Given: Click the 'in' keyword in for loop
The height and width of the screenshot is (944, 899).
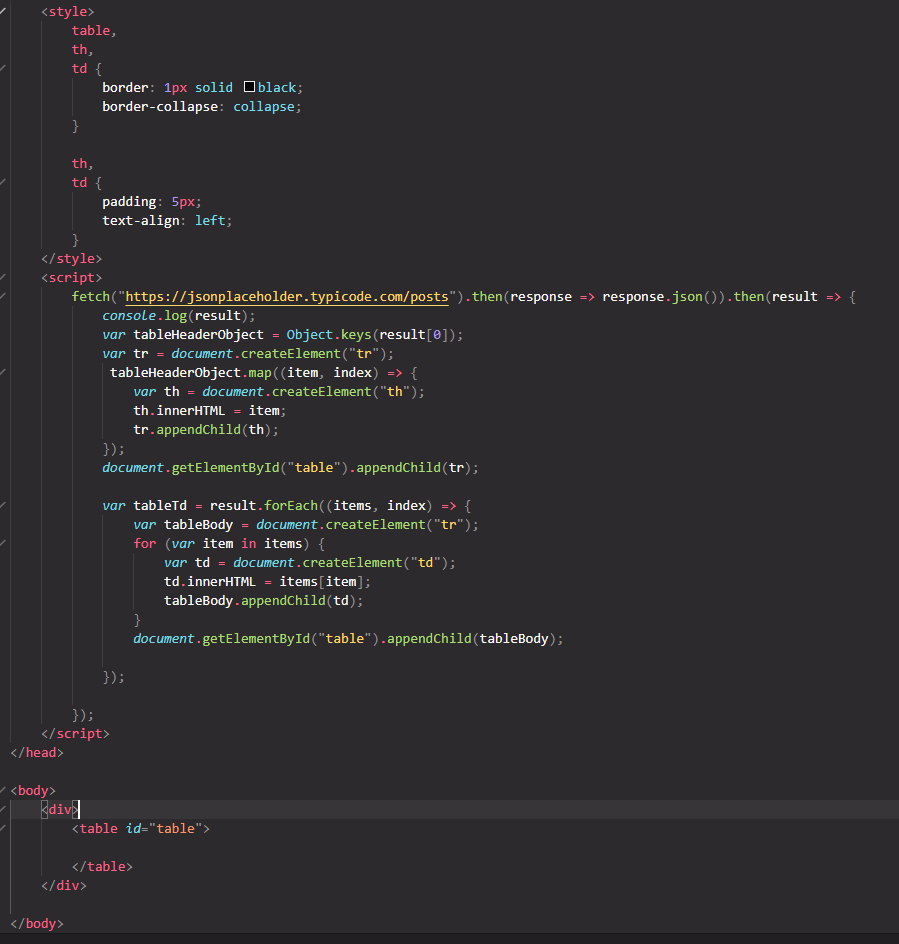Looking at the screenshot, I should click(249, 544).
